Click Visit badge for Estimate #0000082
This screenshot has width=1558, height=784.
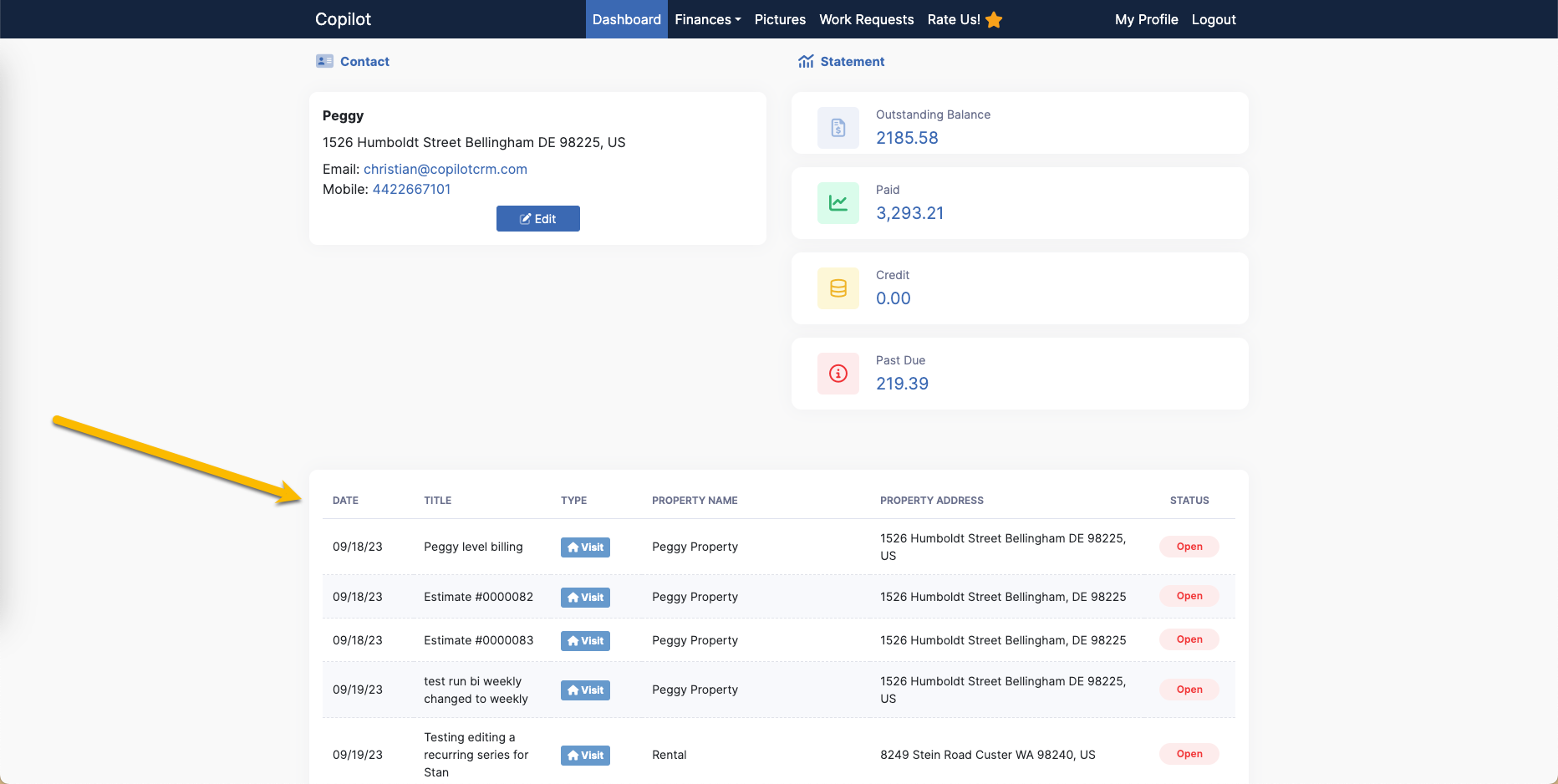(x=585, y=598)
